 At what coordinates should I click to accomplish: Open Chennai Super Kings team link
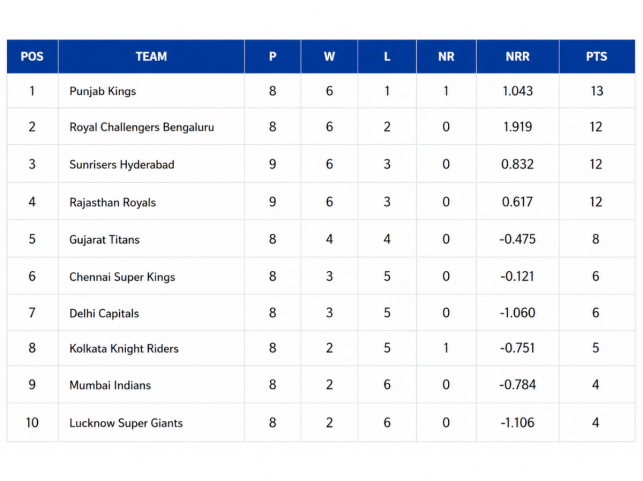pyautogui.click(x=122, y=277)
